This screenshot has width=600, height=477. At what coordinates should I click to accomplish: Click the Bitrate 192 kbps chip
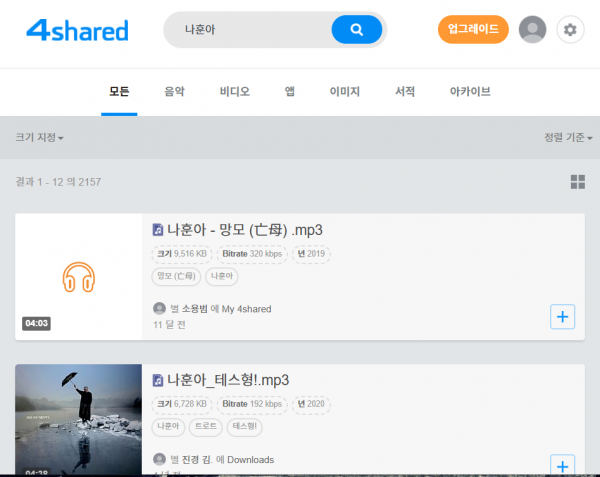click(x=252, y=404)
